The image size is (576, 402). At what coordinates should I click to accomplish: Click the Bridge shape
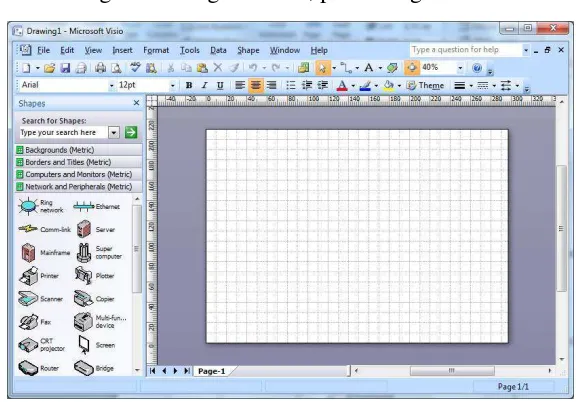coord(94,368)
